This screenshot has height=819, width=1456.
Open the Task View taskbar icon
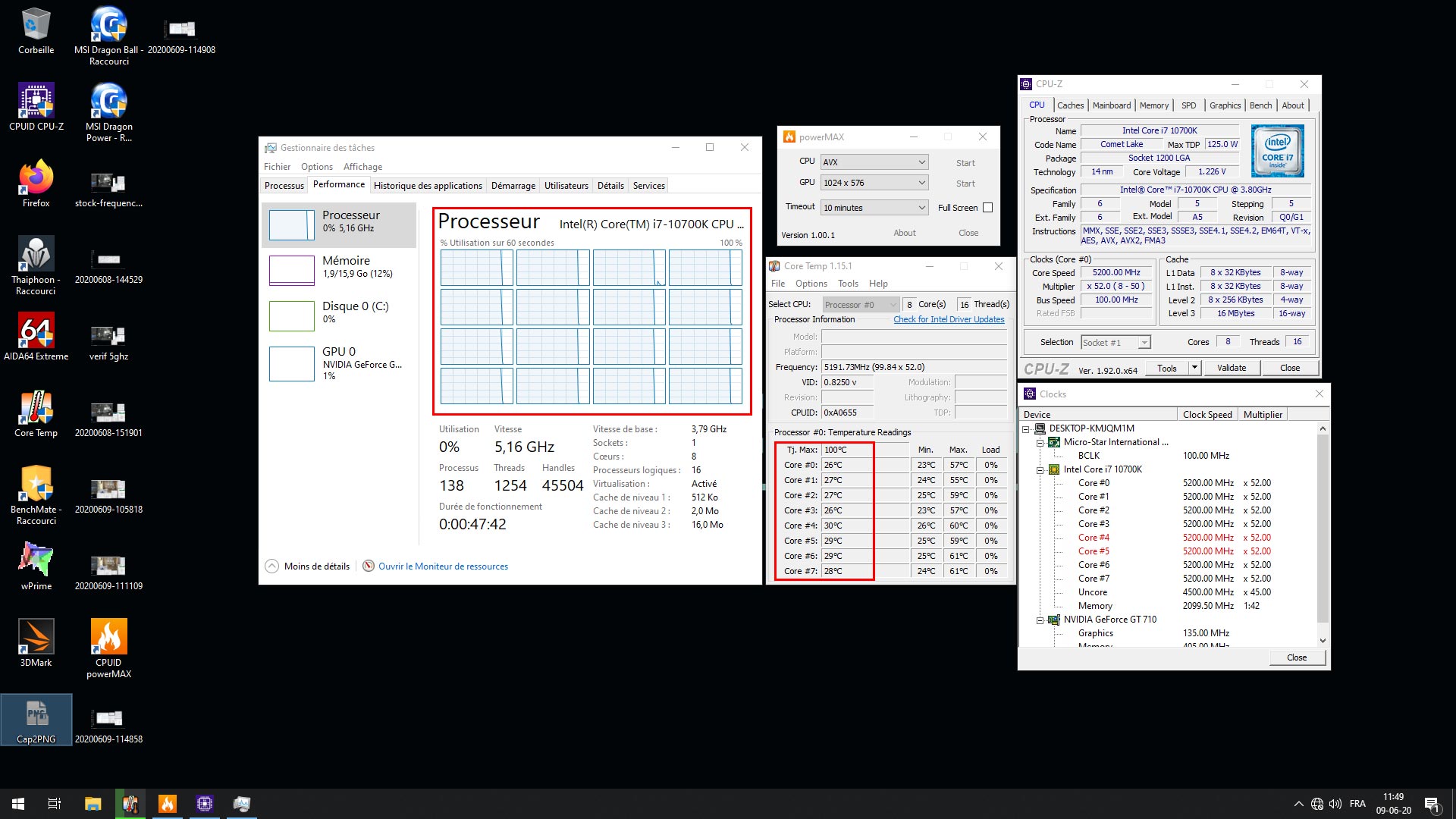[55, 804]
